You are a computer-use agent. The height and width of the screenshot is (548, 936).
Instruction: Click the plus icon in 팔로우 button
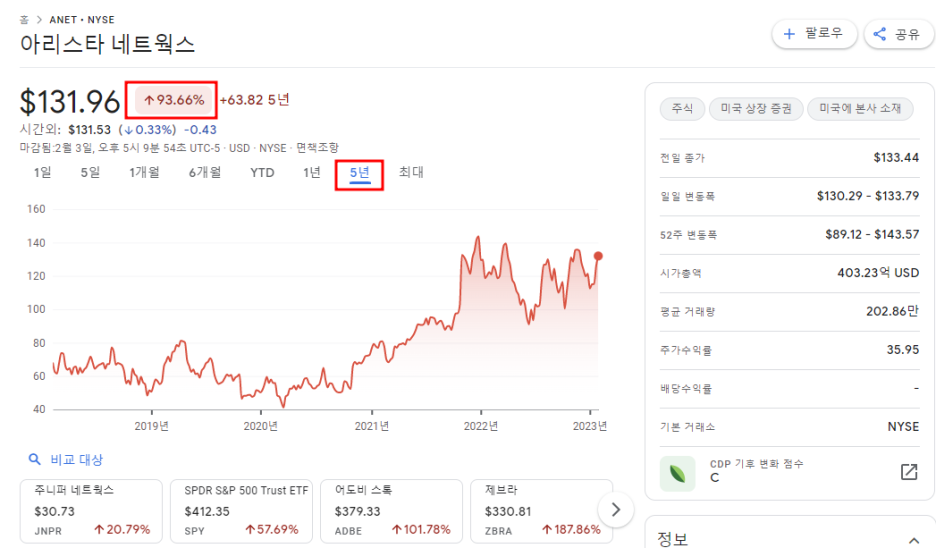789,34
